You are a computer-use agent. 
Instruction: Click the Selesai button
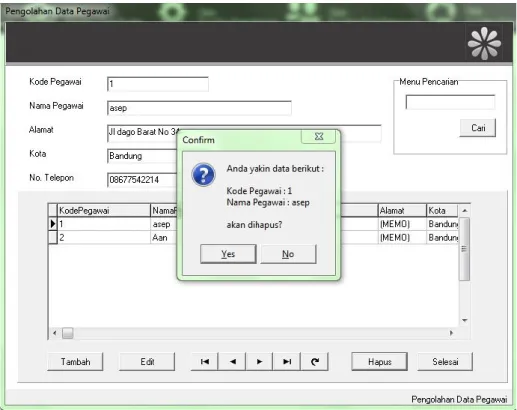click(x=445, y=362)
